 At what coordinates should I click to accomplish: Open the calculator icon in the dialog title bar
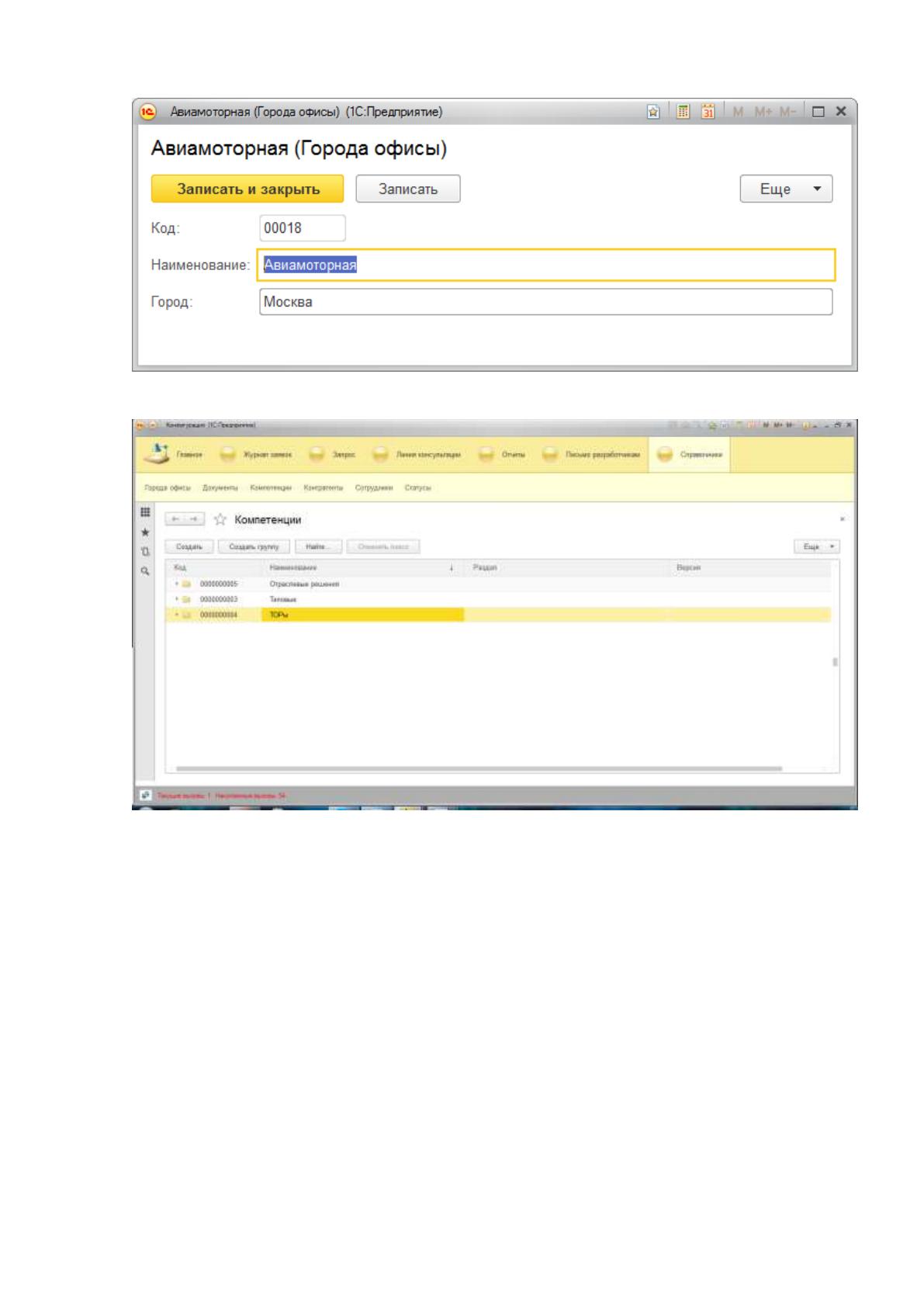point(683,112)
